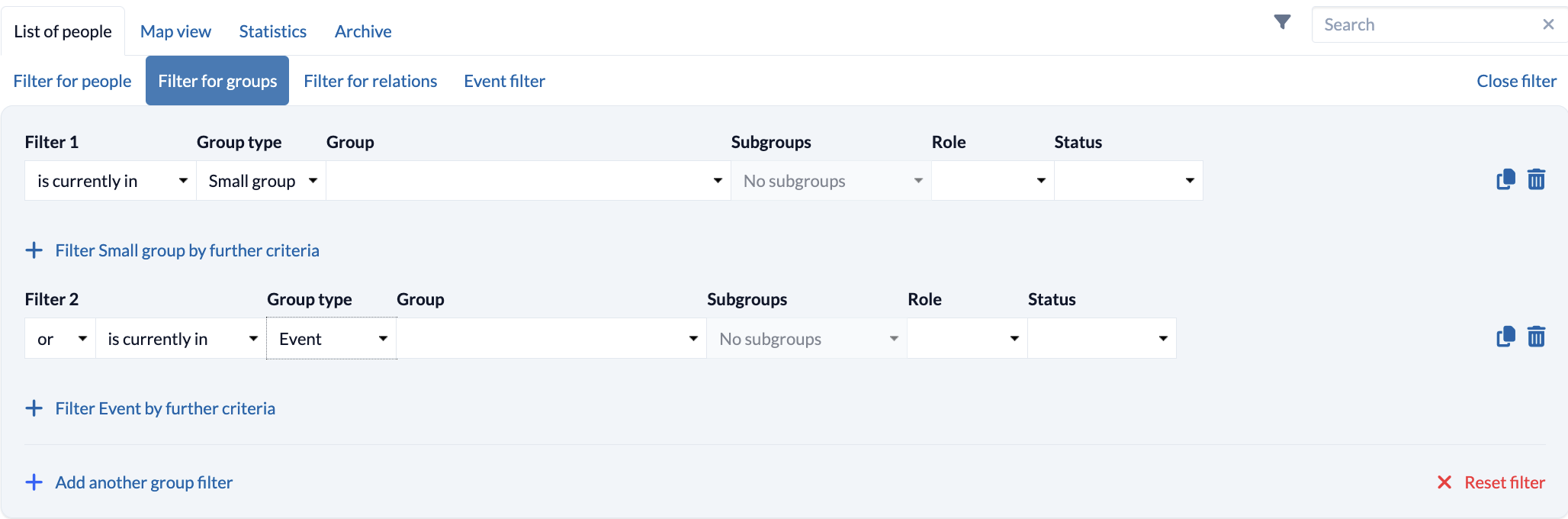Open the Statistics tab
Screen dimensions: 1568x519
272,31
